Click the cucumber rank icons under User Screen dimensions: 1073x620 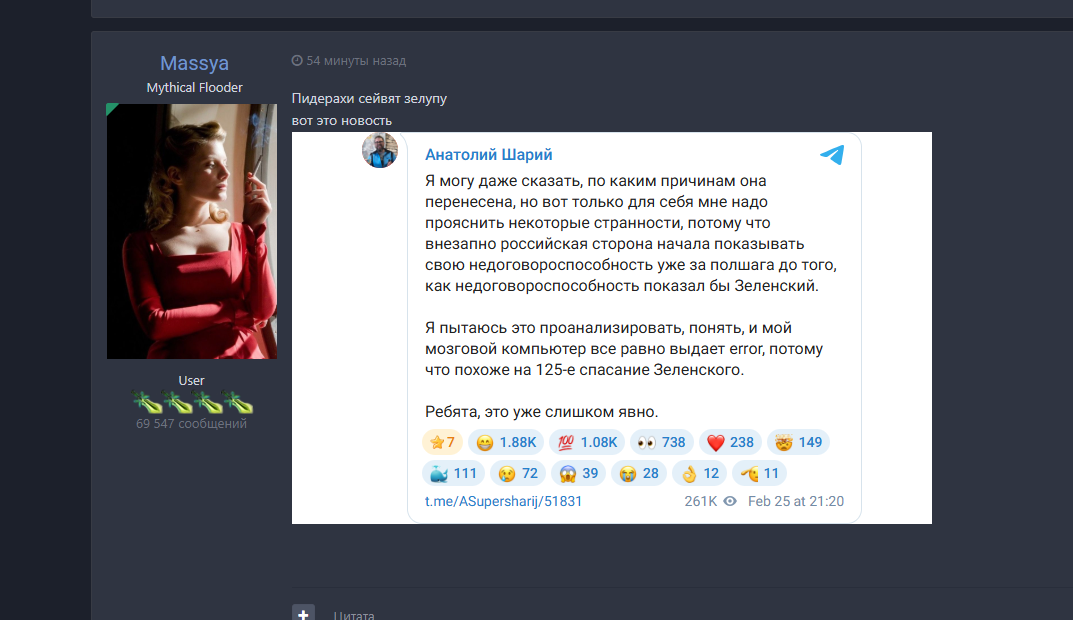tap(192, 402)
